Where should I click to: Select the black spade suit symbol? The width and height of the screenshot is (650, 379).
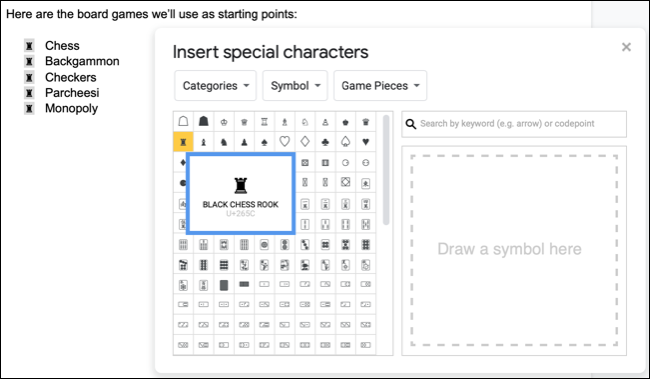[264, 142]
